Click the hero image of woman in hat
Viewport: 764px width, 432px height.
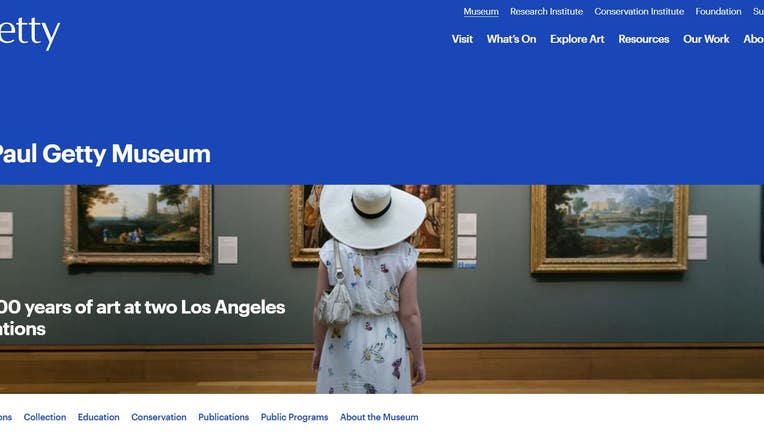382,289
